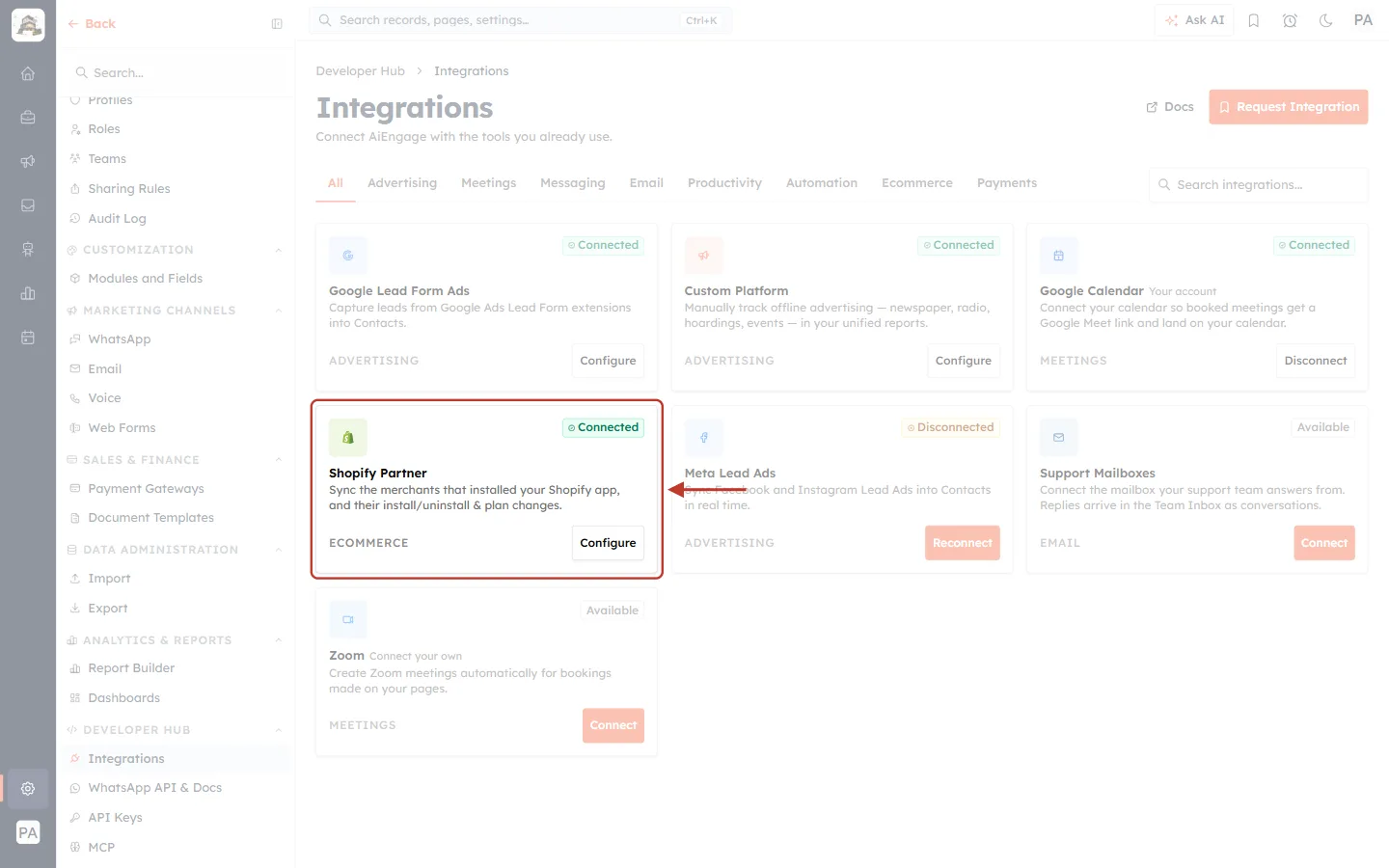This screenshot has width=1389, height=868.
Task: Click the Shopify Partner bag icon
Action: pos(348,437)
